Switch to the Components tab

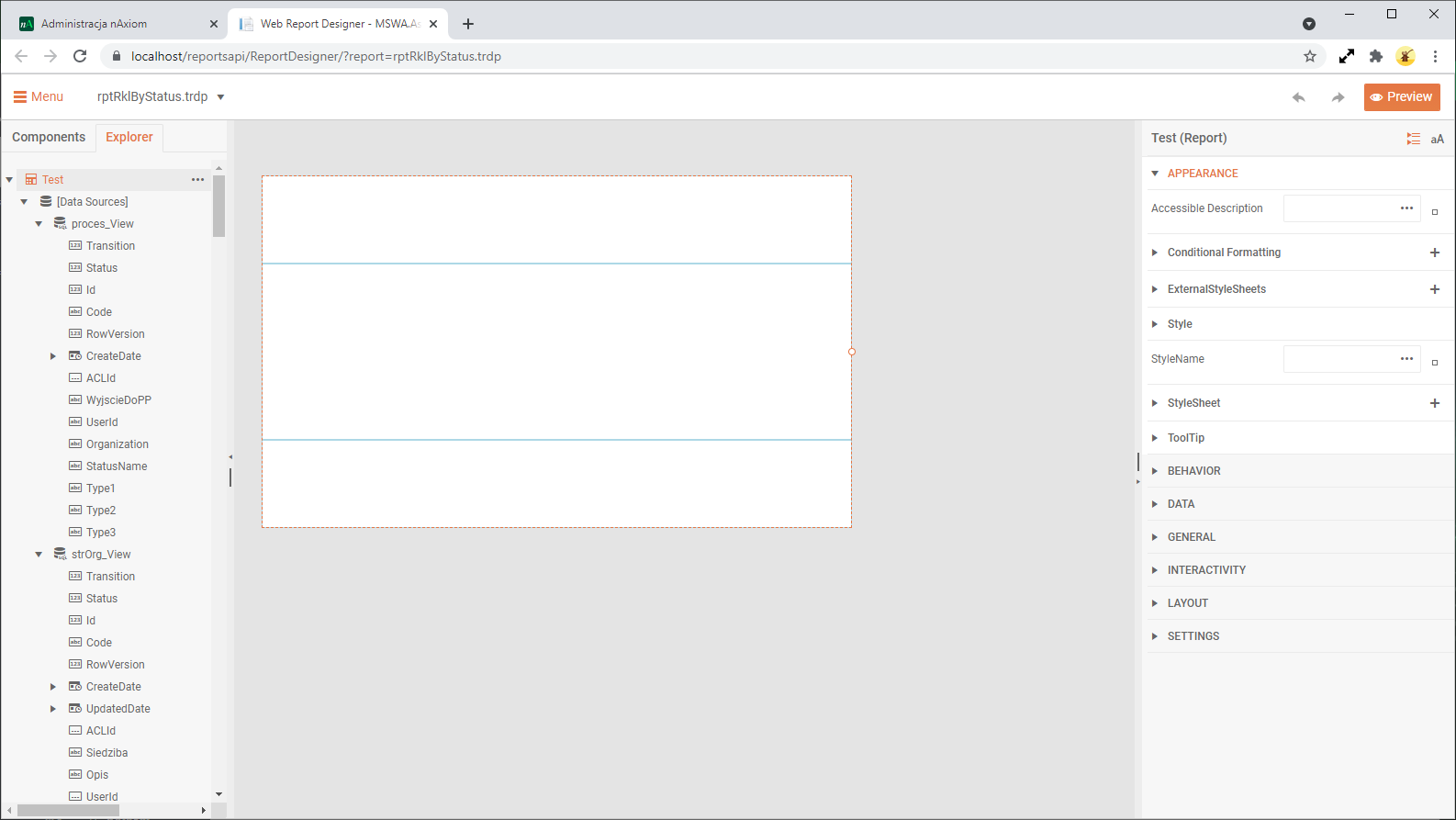tap(49, 137)
